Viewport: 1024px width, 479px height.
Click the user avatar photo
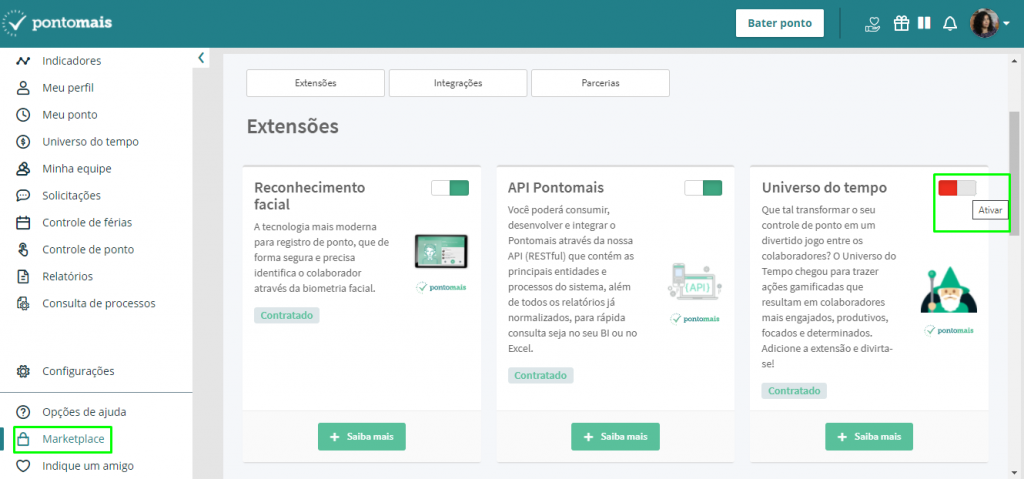point(984,24)
